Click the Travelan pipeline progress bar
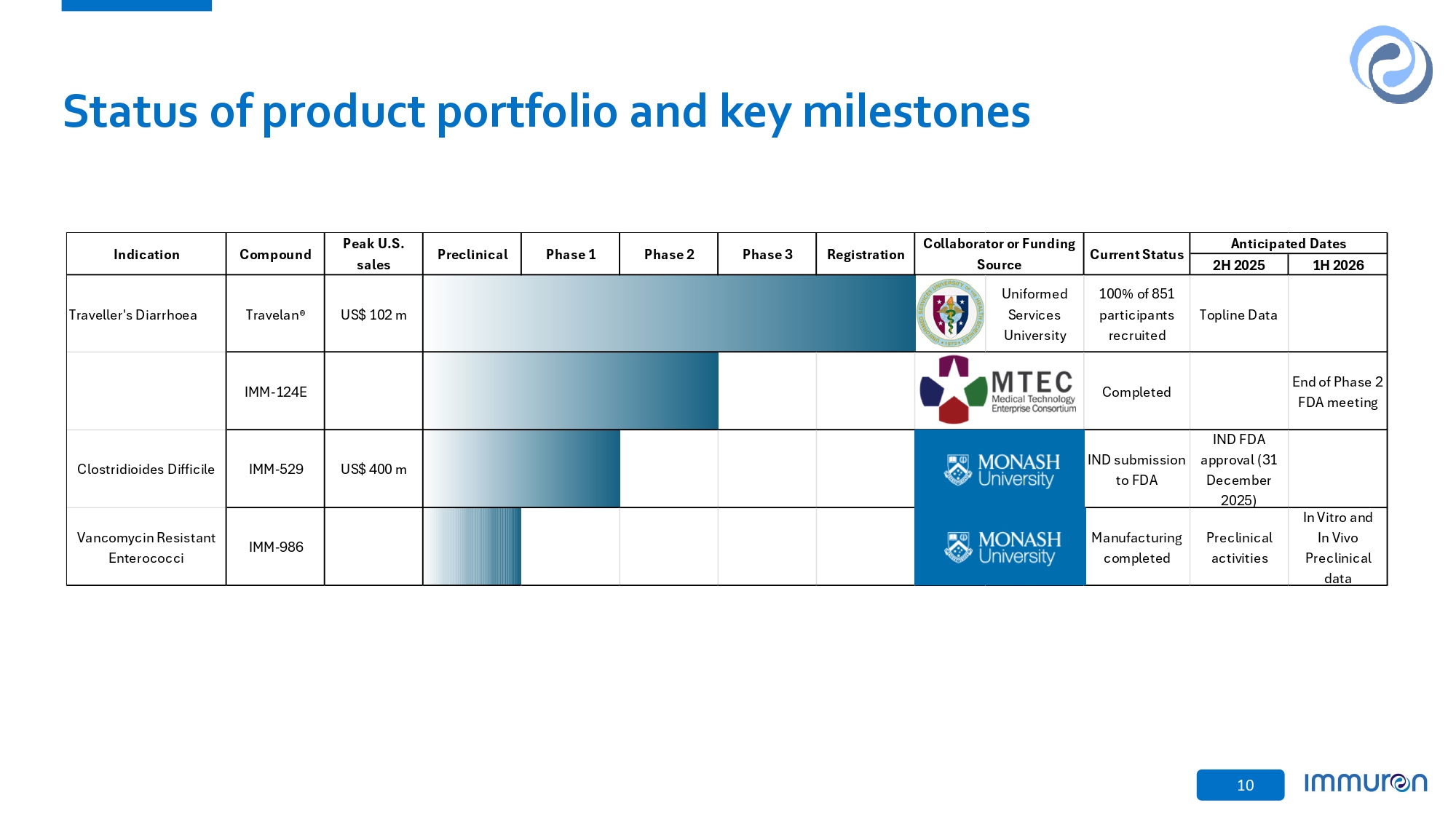 point(668,314)
